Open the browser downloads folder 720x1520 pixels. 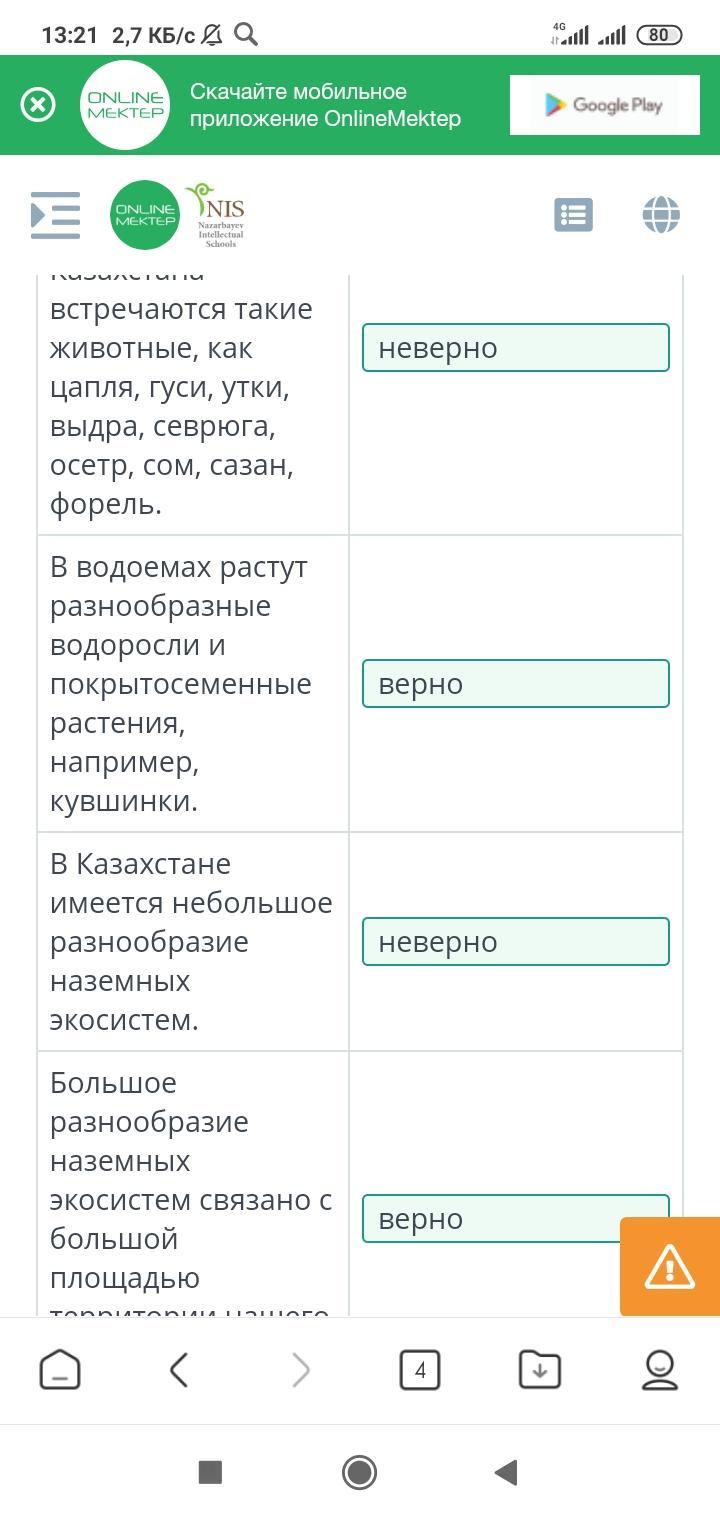(x=540, y=1370)
